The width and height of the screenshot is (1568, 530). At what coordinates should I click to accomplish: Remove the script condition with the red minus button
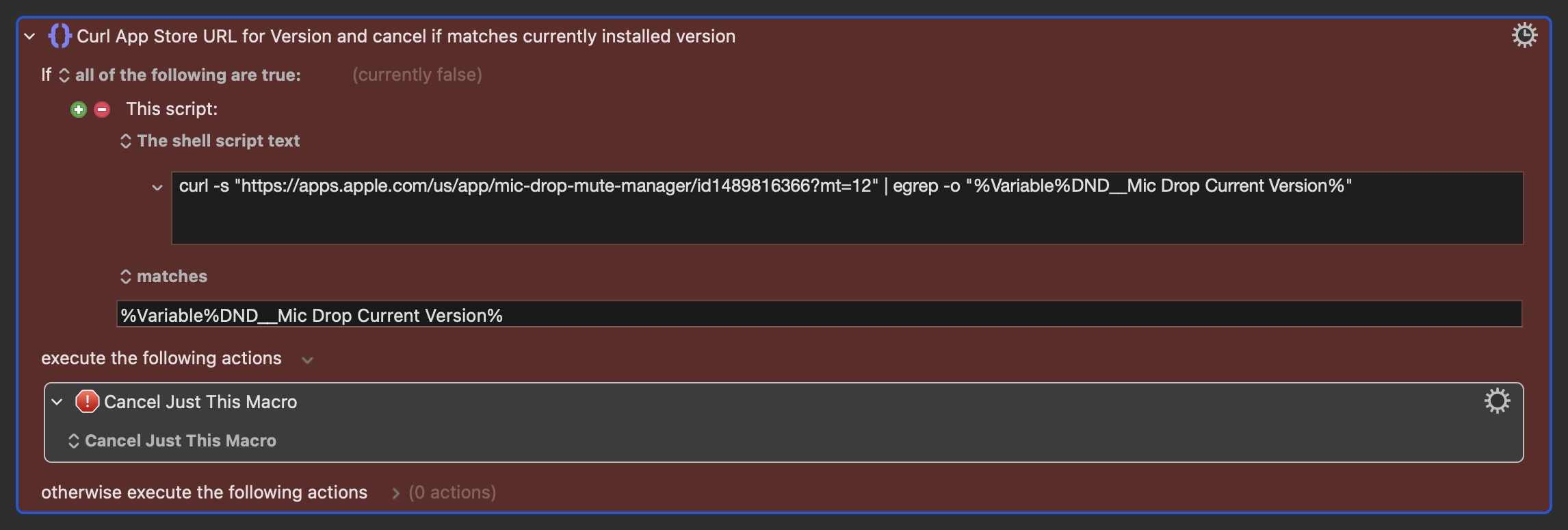(x=102, y=110)
